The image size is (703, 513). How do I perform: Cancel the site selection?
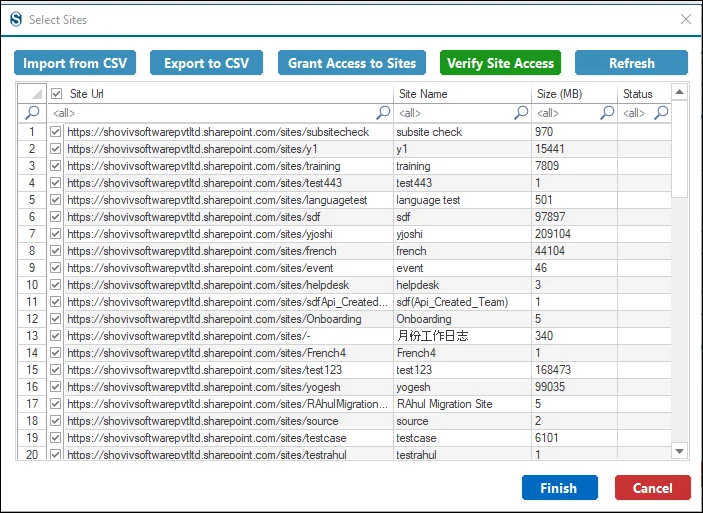point(652,487)
